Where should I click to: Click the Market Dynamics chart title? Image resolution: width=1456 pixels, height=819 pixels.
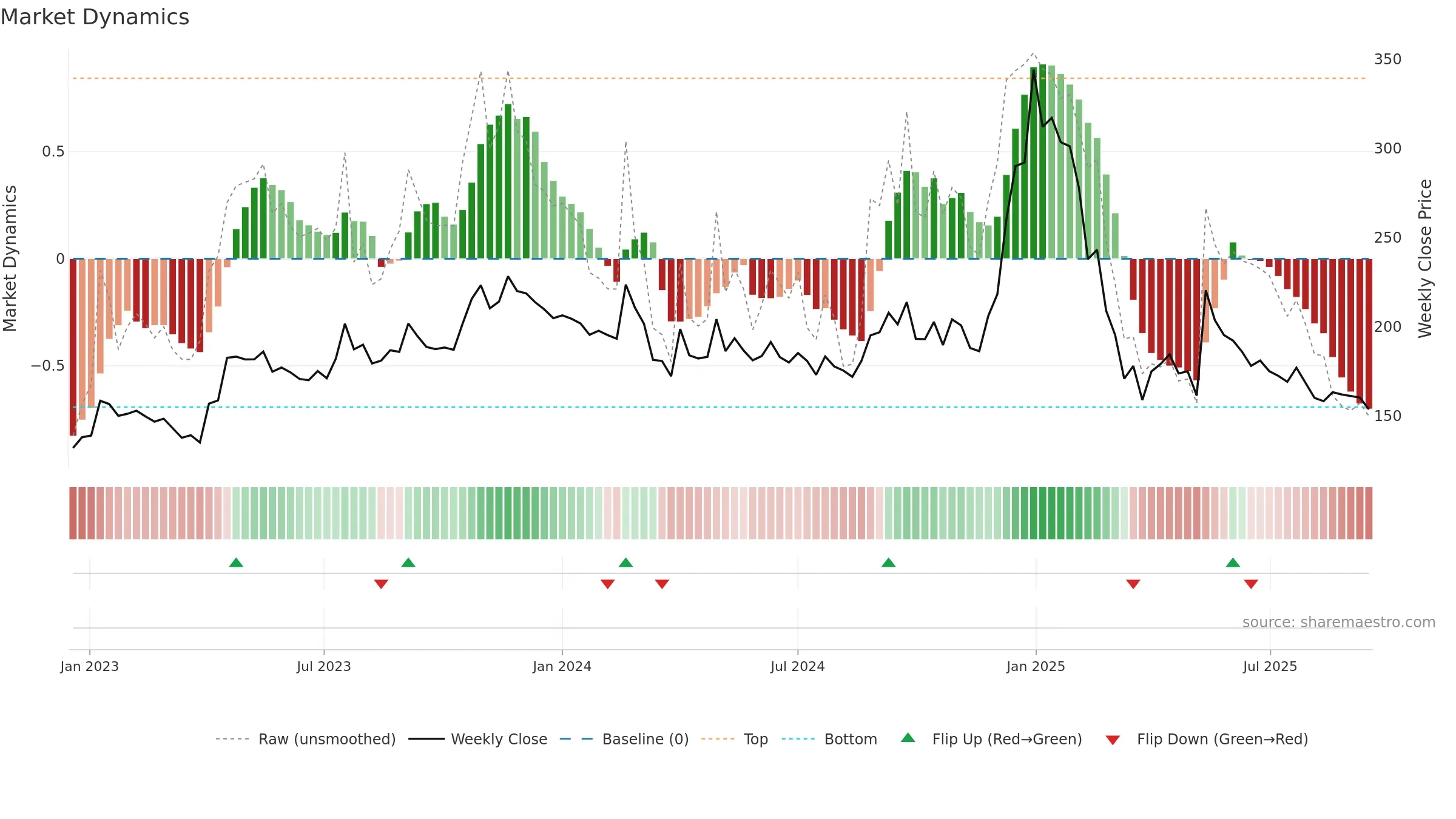[95, 17]
